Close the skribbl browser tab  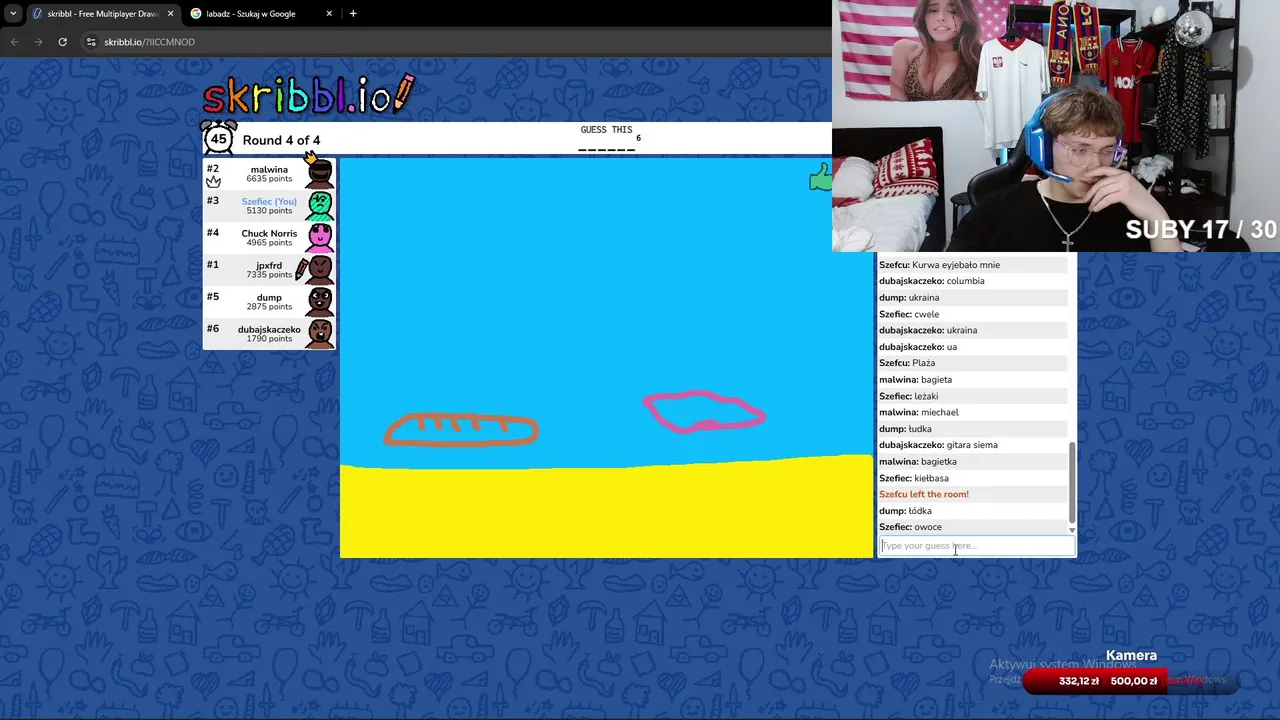click(x=170, y=14)
